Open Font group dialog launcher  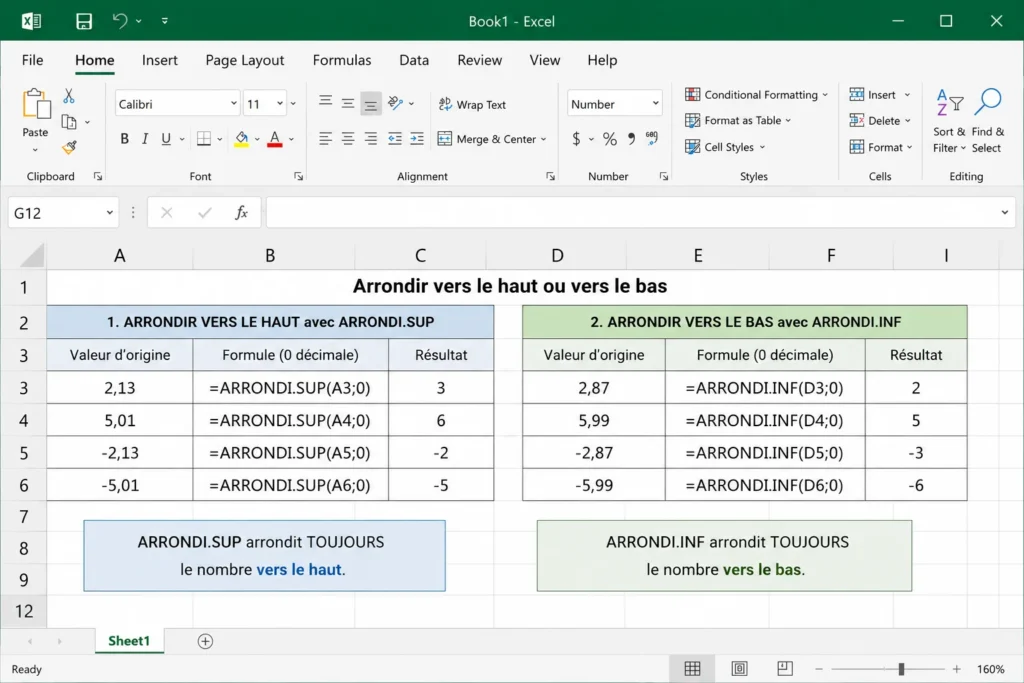coord(298,176)
